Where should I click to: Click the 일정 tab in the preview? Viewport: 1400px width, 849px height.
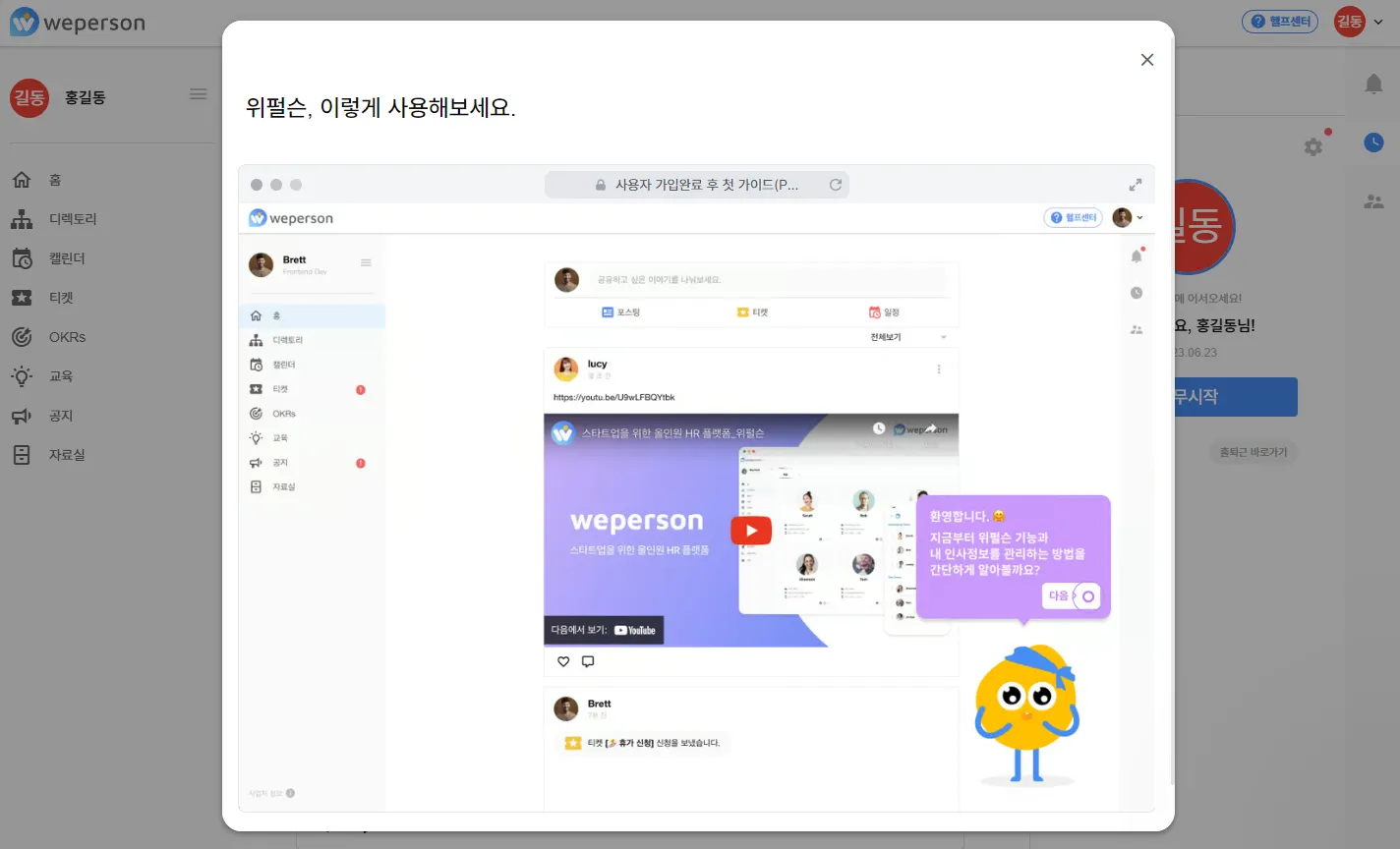click(x=884, y=312)
